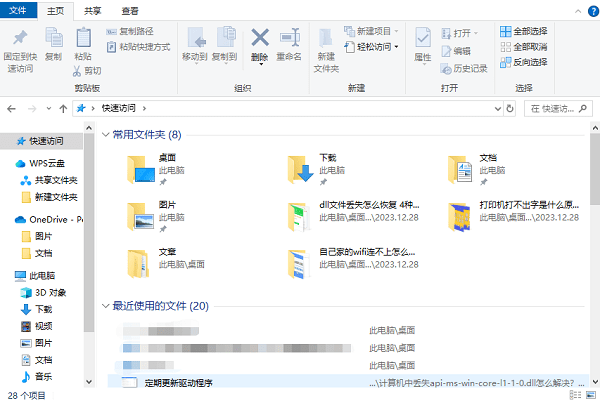Go up one level with up arrow
This screenshot has height=403, width=600.
tap(63, 109)
